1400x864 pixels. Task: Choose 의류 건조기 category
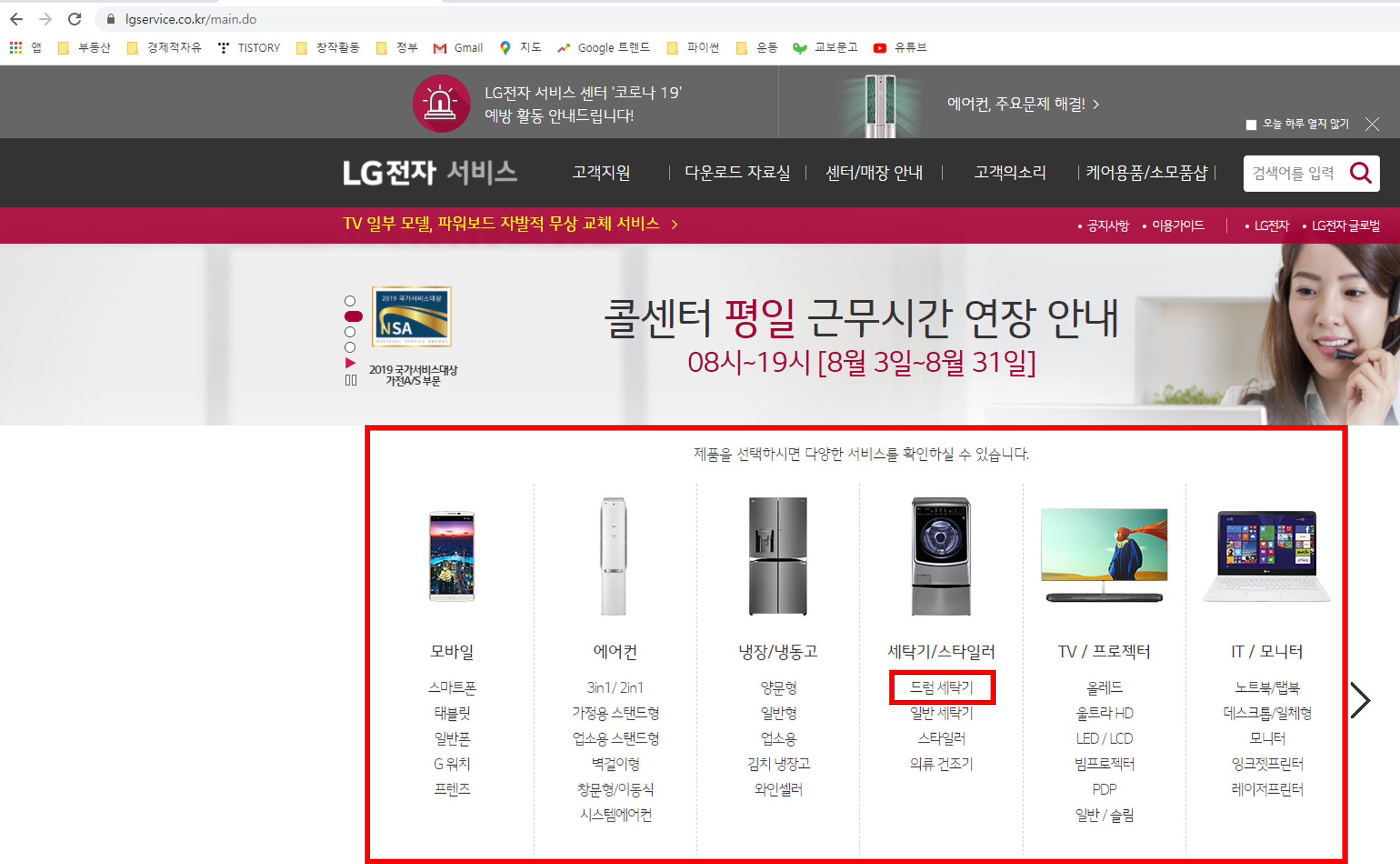coord(942,764)
